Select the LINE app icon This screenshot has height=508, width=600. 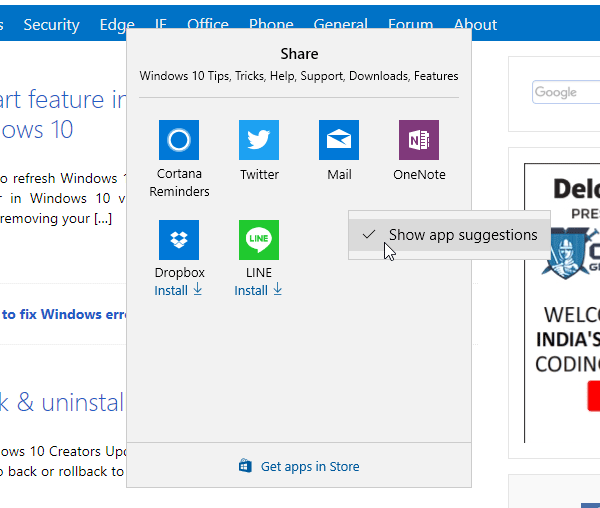(259, 240)
